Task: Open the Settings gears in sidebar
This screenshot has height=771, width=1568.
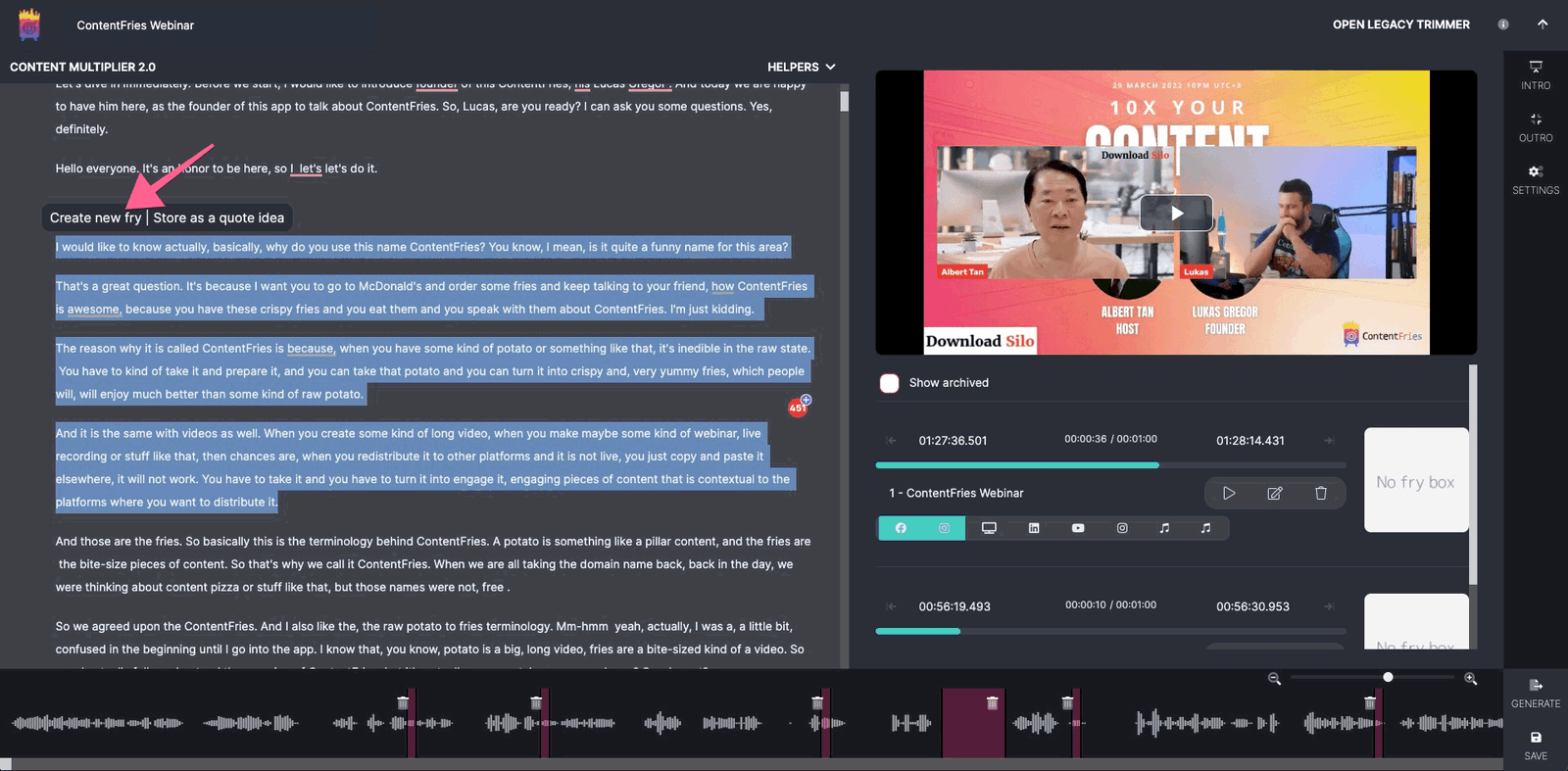Action: coord(1536,179)
